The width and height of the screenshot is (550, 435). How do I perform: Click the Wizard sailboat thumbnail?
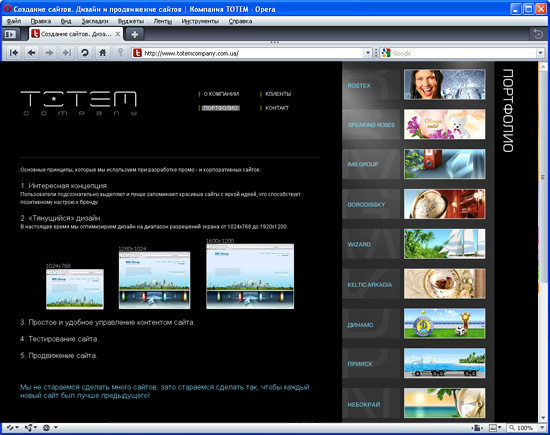(x=444, y=244)
